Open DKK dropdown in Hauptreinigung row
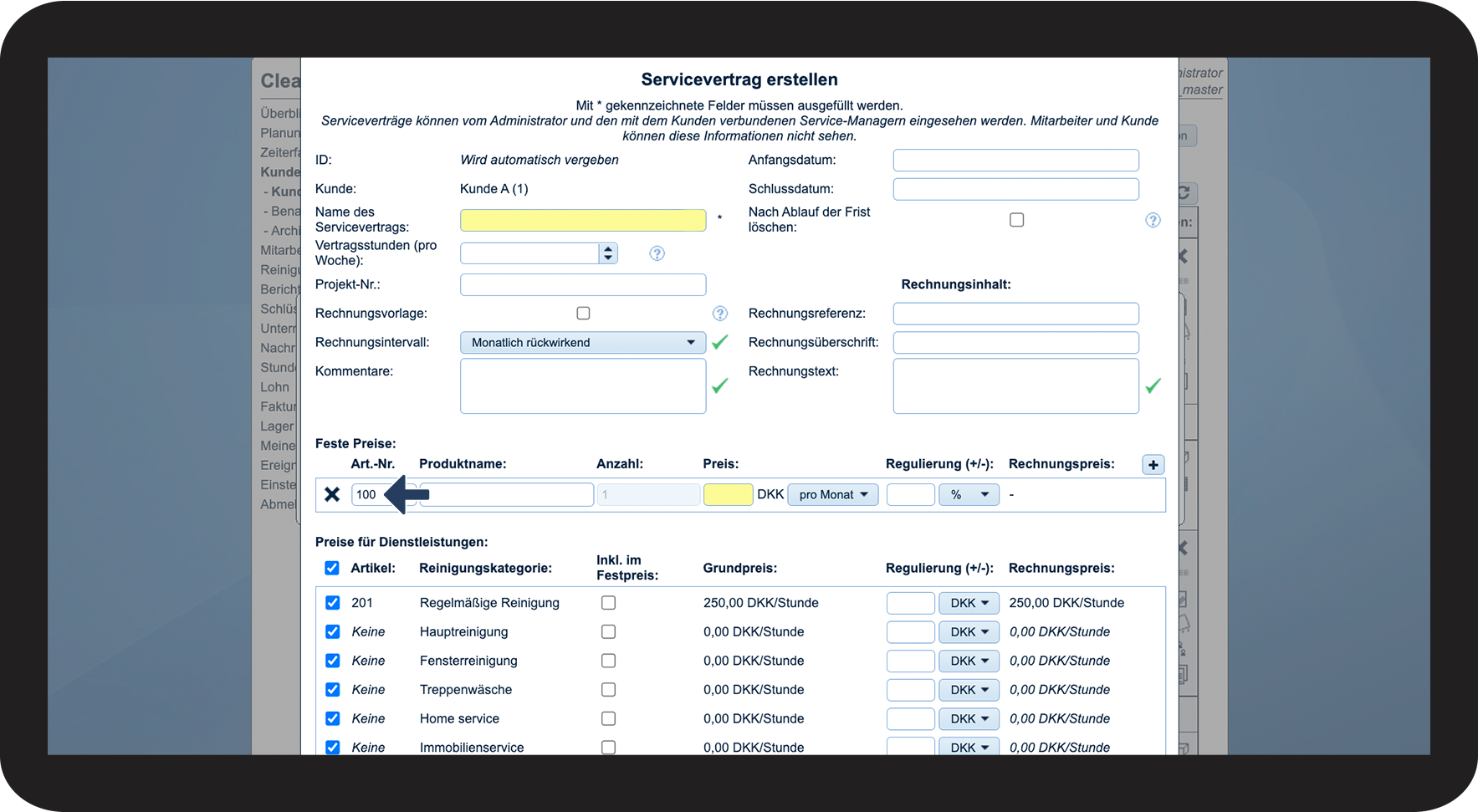 coord(969,631)
